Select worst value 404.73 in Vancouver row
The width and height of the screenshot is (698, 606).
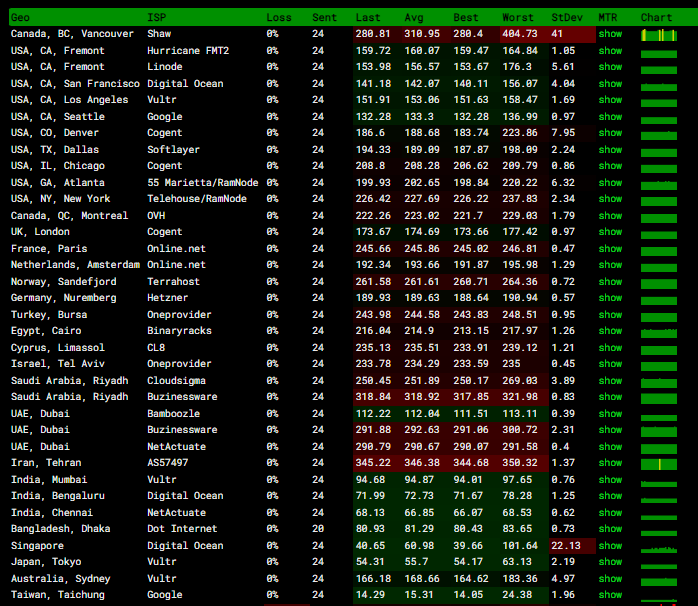[x=519, y=34]
